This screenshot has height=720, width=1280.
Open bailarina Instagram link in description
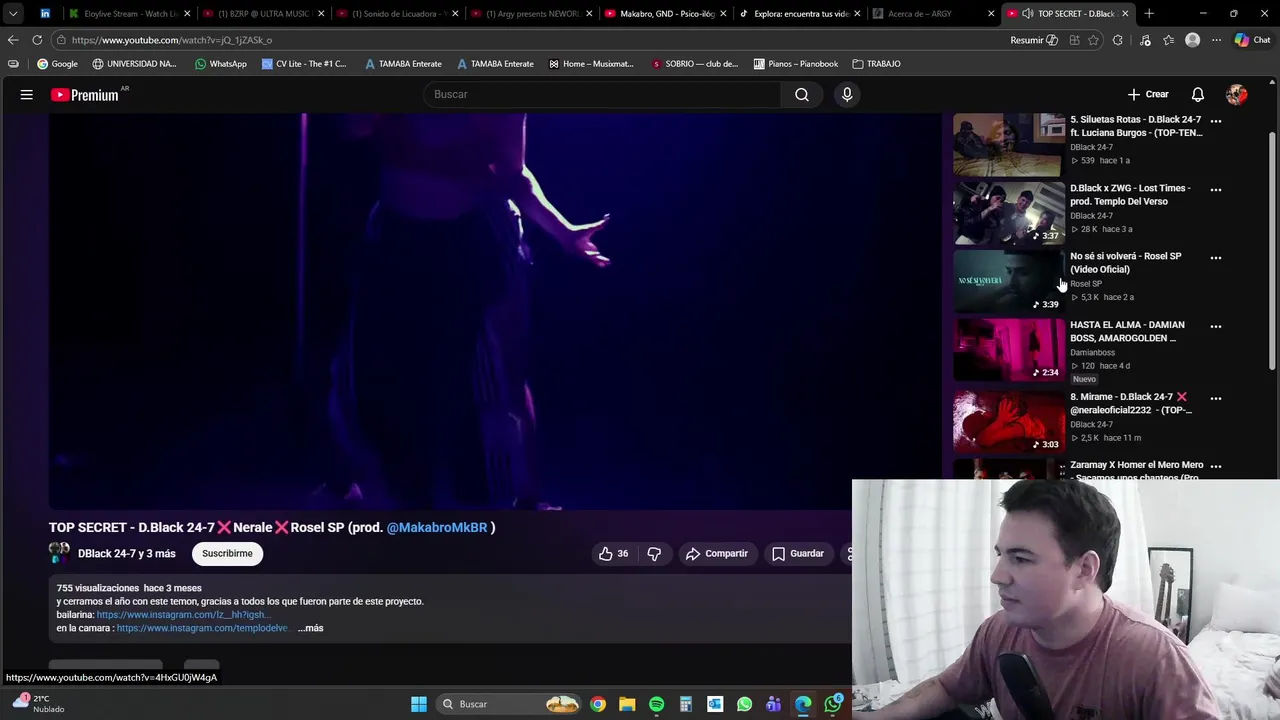click(x=183, y=615)
